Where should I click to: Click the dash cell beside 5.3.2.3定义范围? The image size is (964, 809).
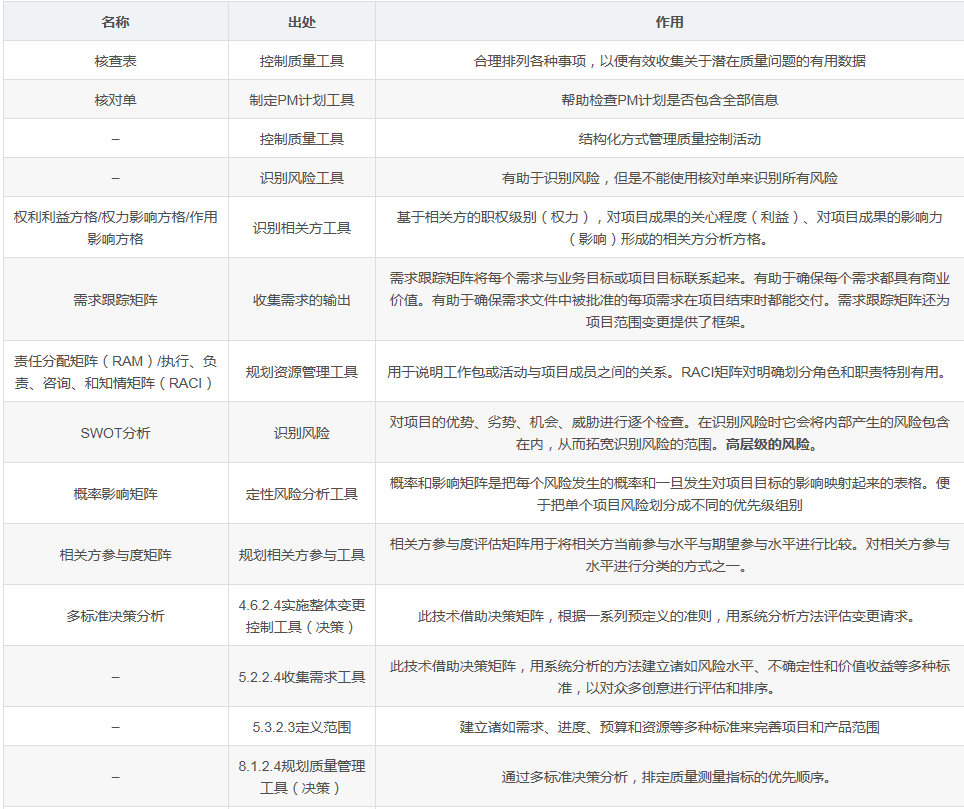(116, 727)
